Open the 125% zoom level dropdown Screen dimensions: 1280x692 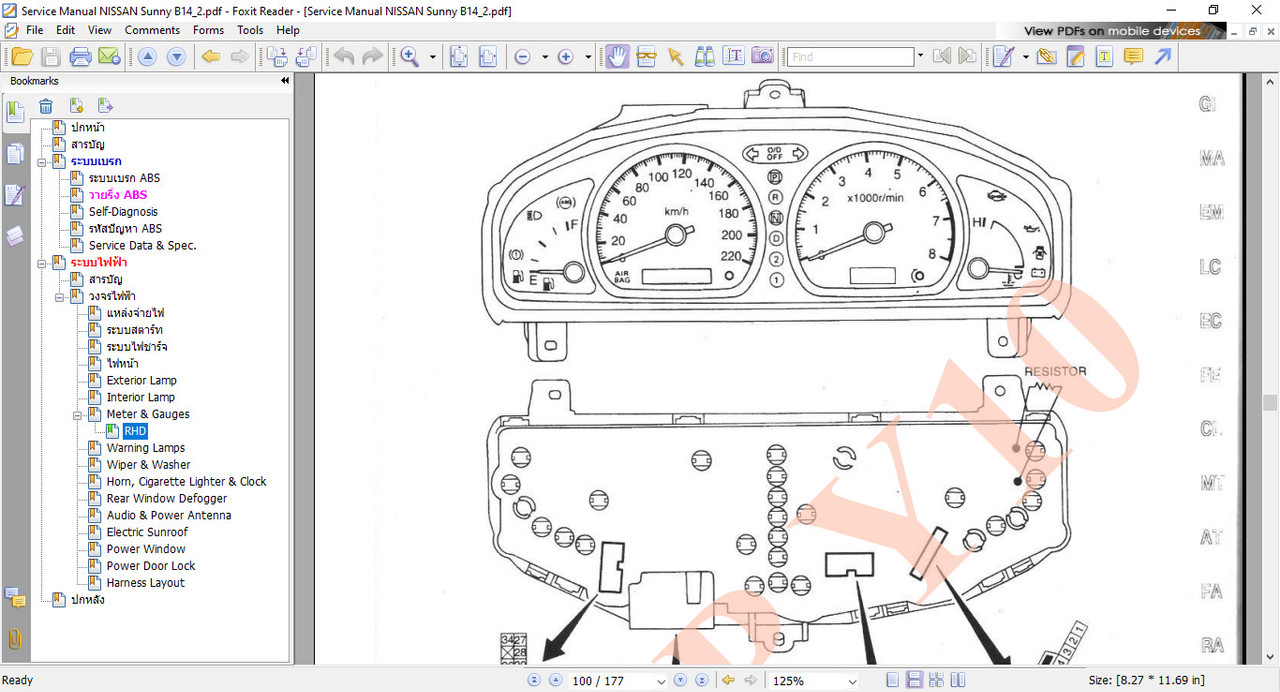point(853,681)
